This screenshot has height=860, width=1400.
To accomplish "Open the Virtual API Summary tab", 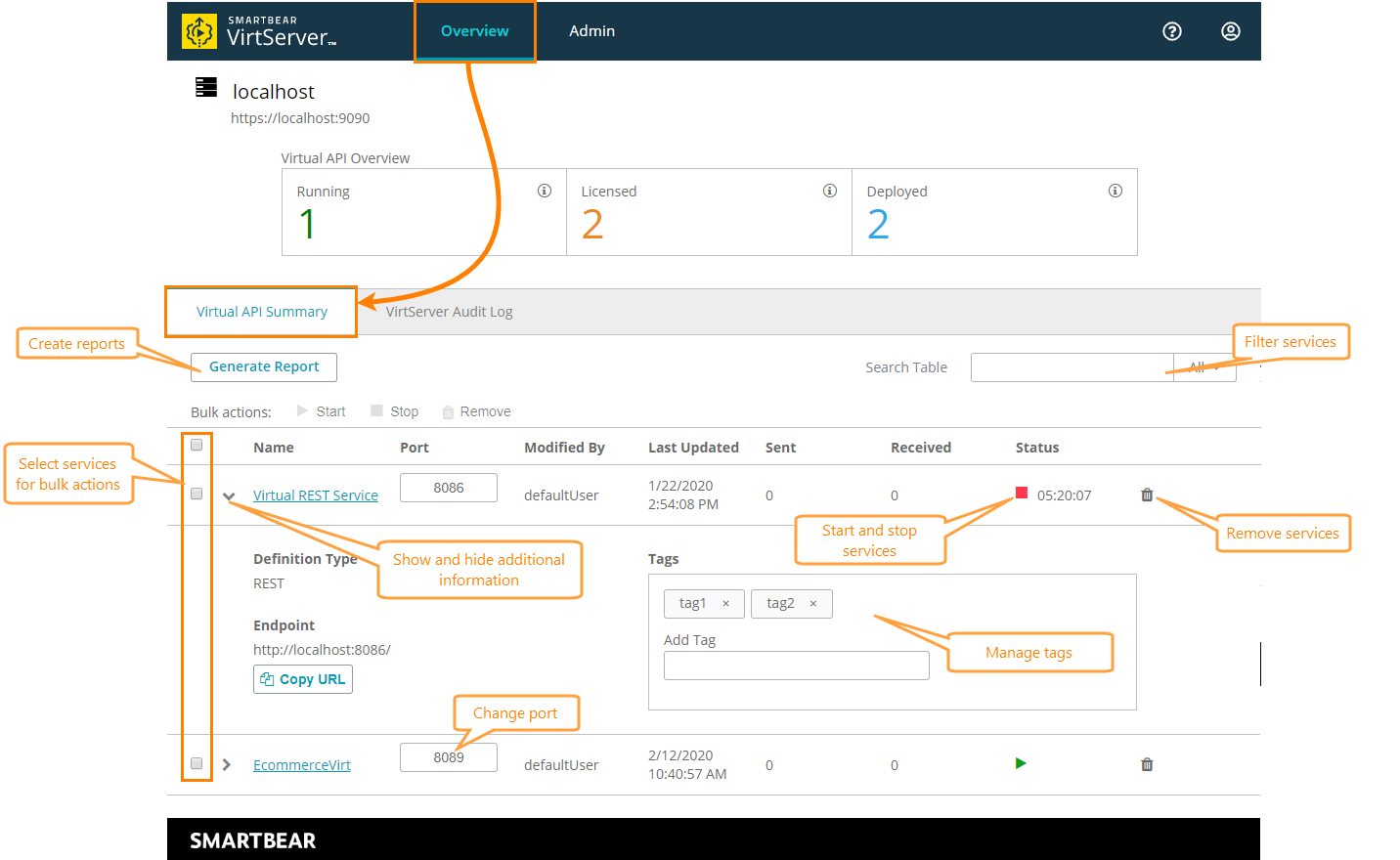I will 262,312.
